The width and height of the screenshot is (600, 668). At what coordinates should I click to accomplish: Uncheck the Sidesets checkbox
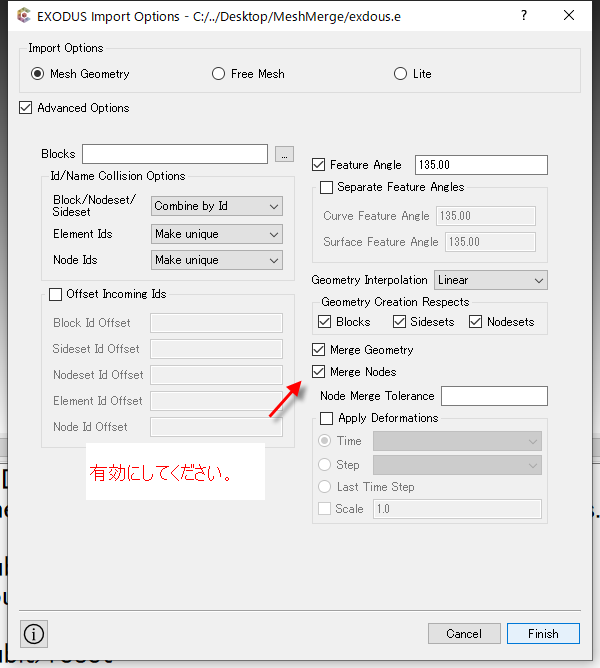pyautogui.click(x=399, y=322)
